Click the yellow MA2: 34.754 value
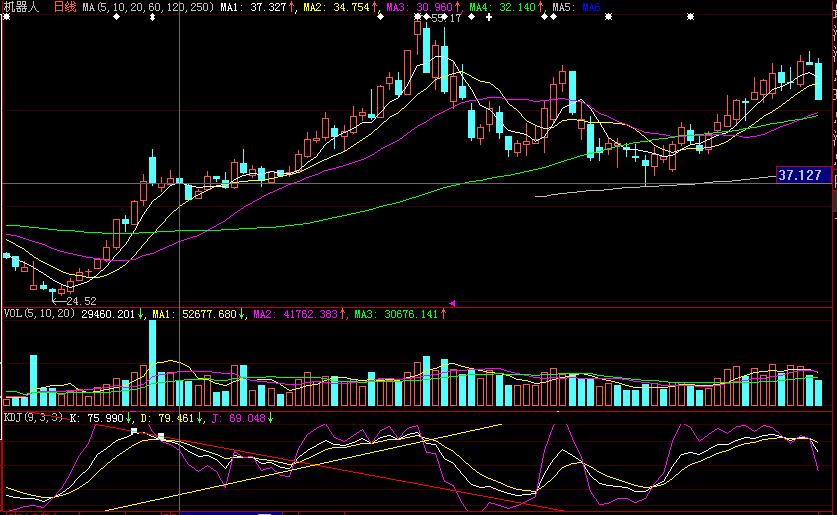The image size is (837, 515). (336, 7)
